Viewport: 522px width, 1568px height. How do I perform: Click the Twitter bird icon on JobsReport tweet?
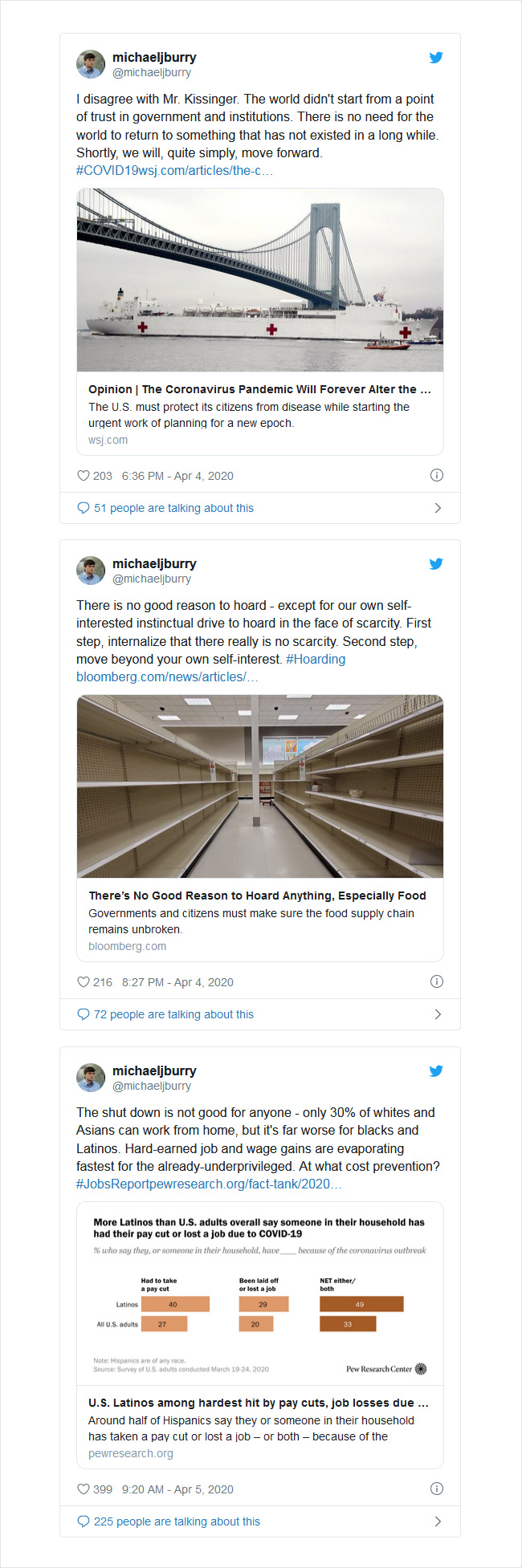[x=436, y=1070]
